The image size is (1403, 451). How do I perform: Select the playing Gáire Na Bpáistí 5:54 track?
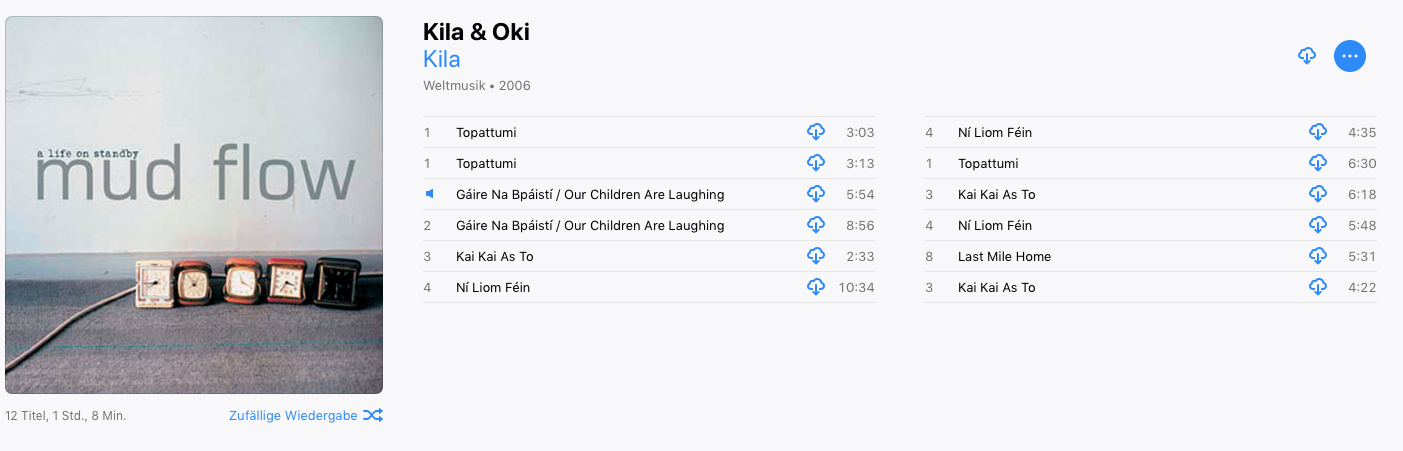coord(590,194)
